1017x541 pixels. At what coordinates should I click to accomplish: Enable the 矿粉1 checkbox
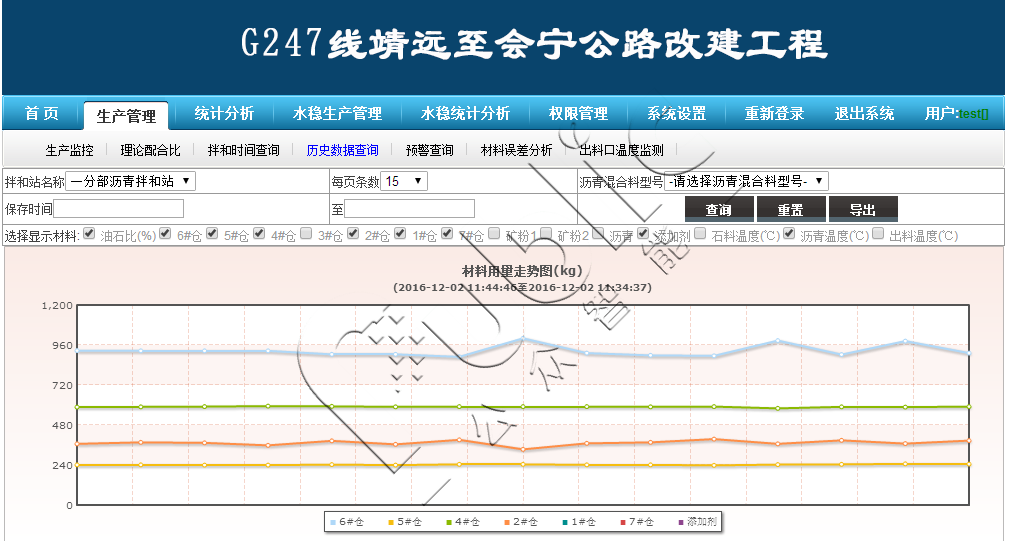pos(494,234)
